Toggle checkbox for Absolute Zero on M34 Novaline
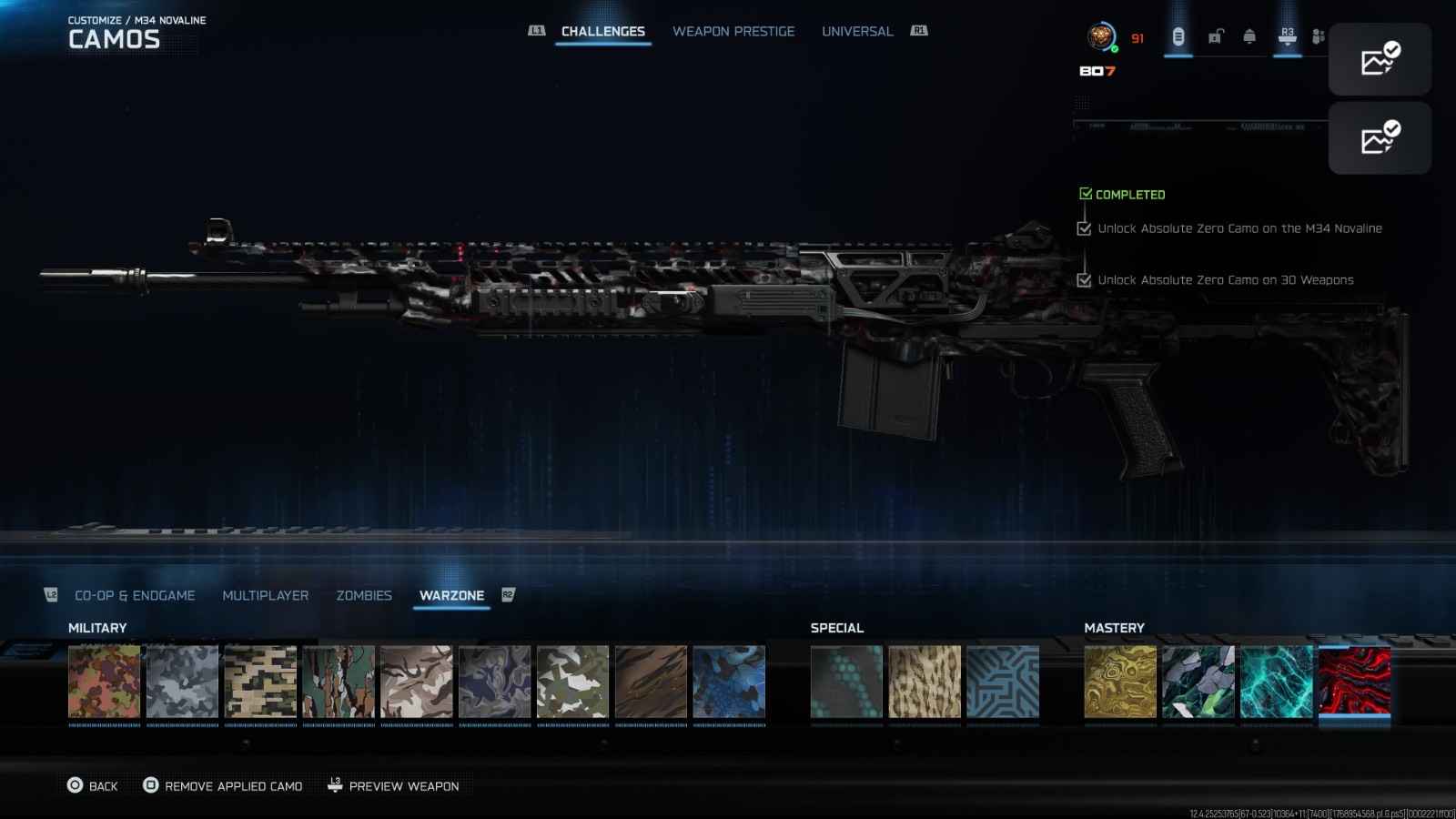The height and width of the screenshot is (819, 1456). tap(1084, 228)
